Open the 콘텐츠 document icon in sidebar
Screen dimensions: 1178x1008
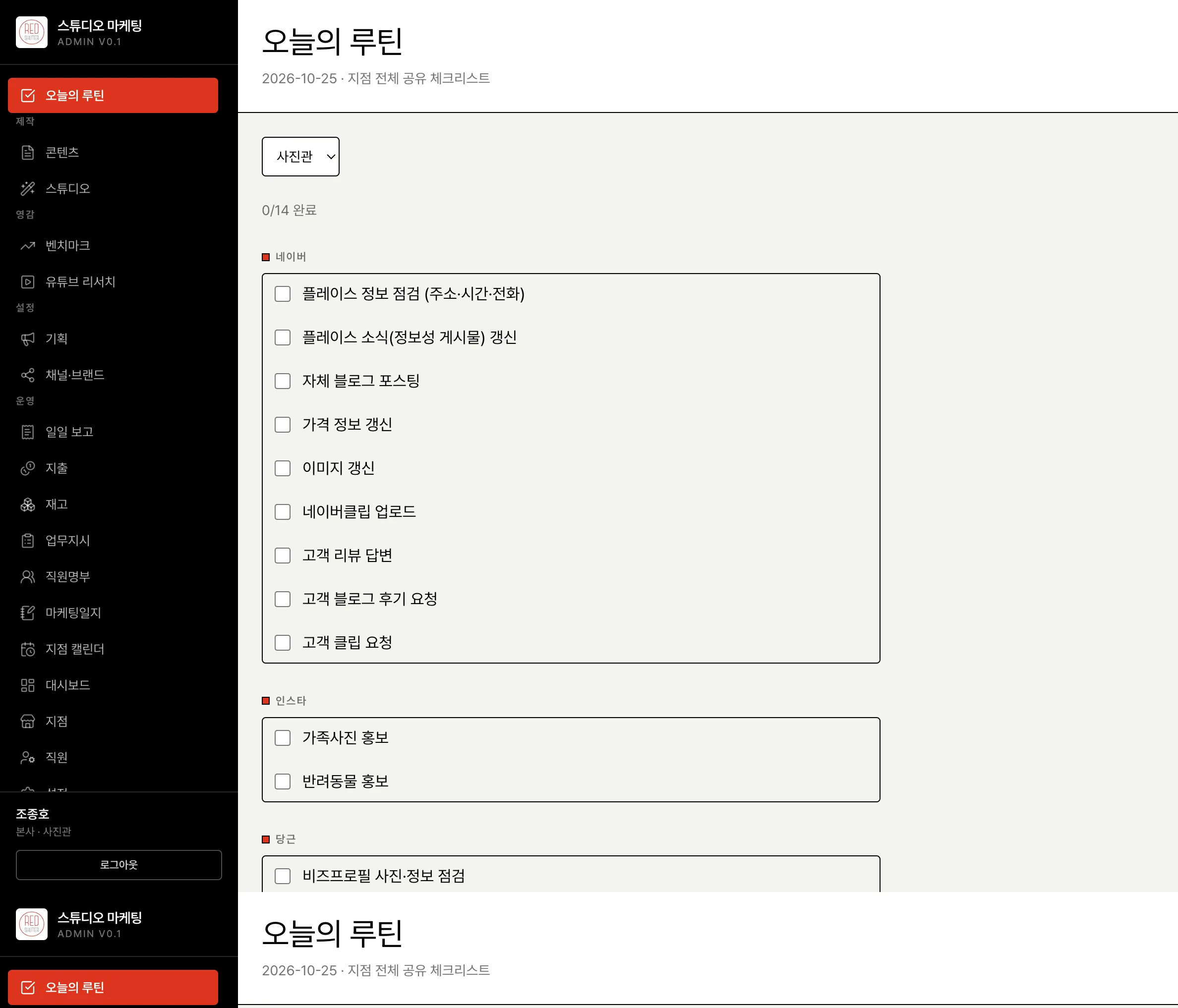pyautogui.click(x=27, y=152)
